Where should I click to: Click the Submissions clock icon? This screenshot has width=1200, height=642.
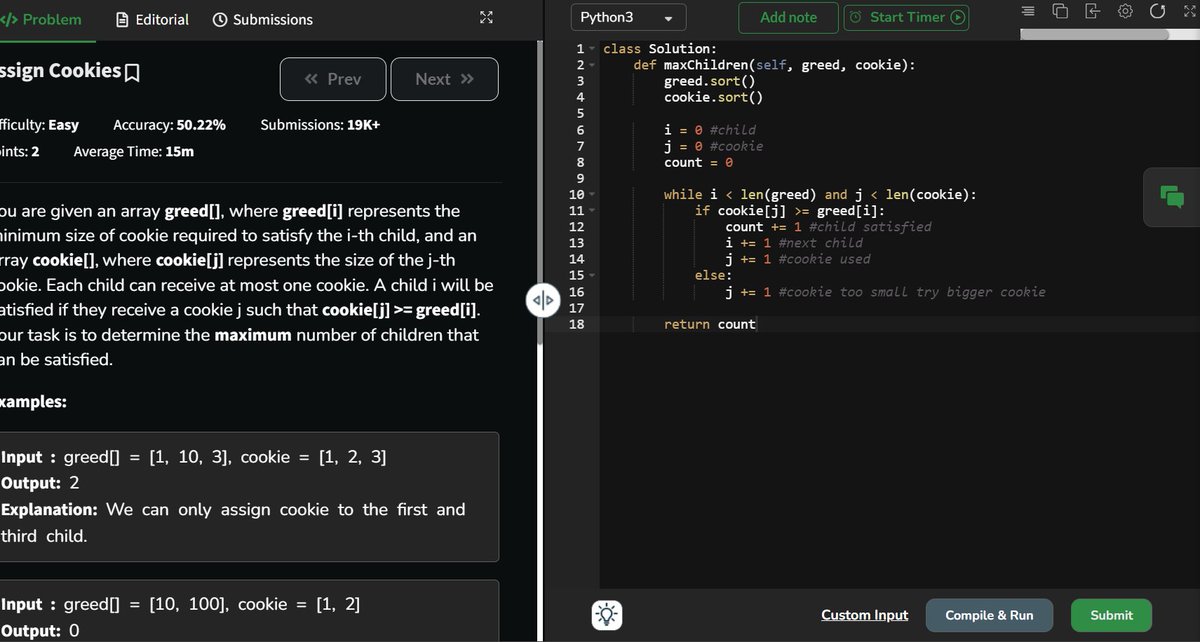220,19
